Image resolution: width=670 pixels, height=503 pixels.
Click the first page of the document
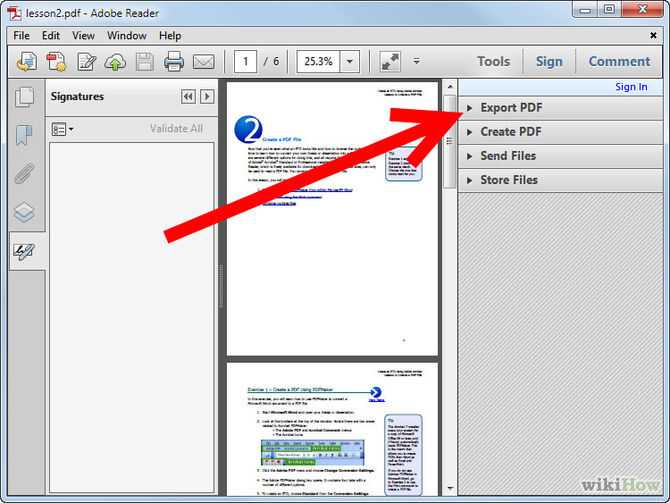coord(332,218)
